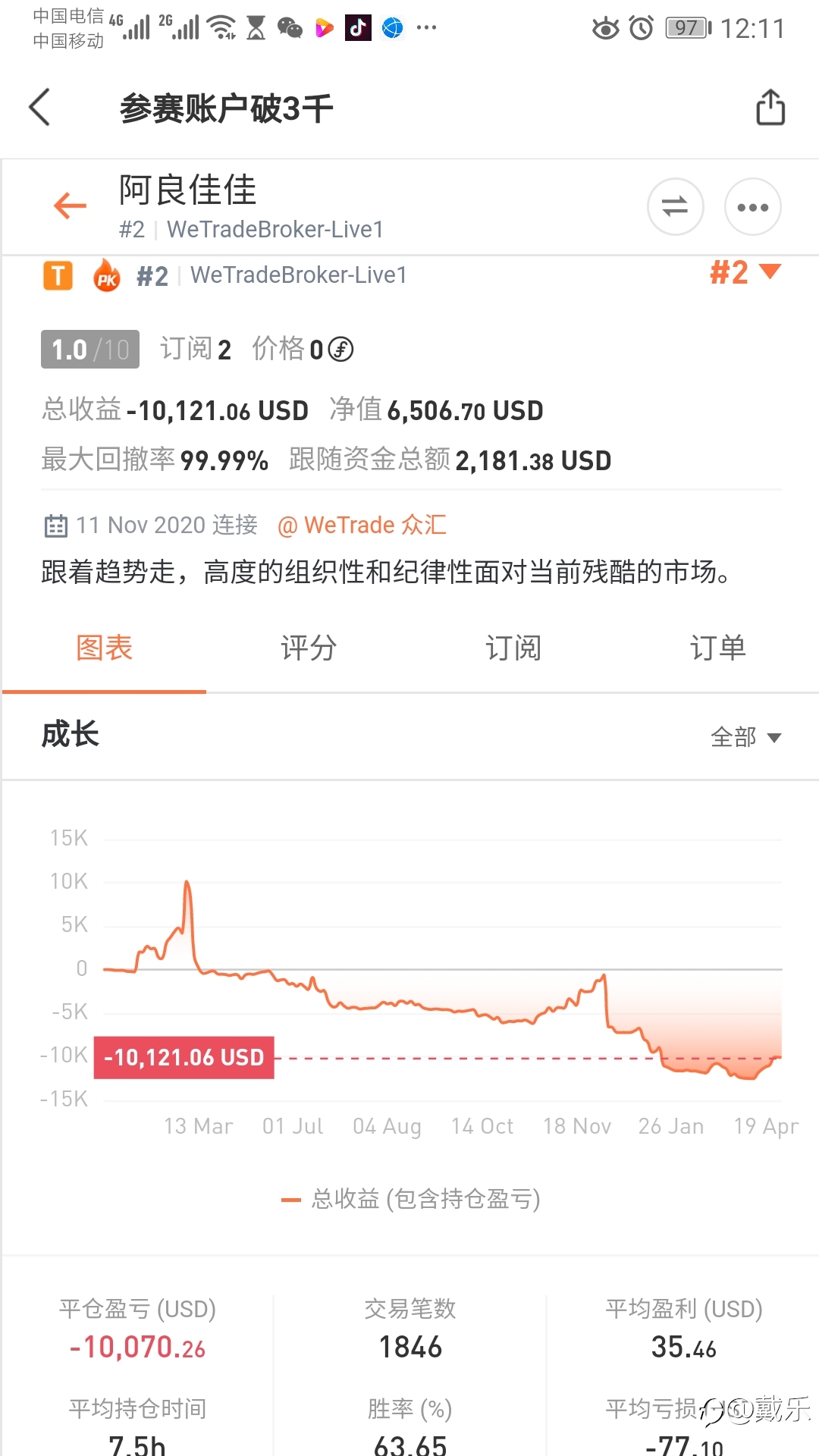Viewport: 819px width, 1456px height.
Task: Tap the PK flame badge icon
Action: (x=107, y=275)
